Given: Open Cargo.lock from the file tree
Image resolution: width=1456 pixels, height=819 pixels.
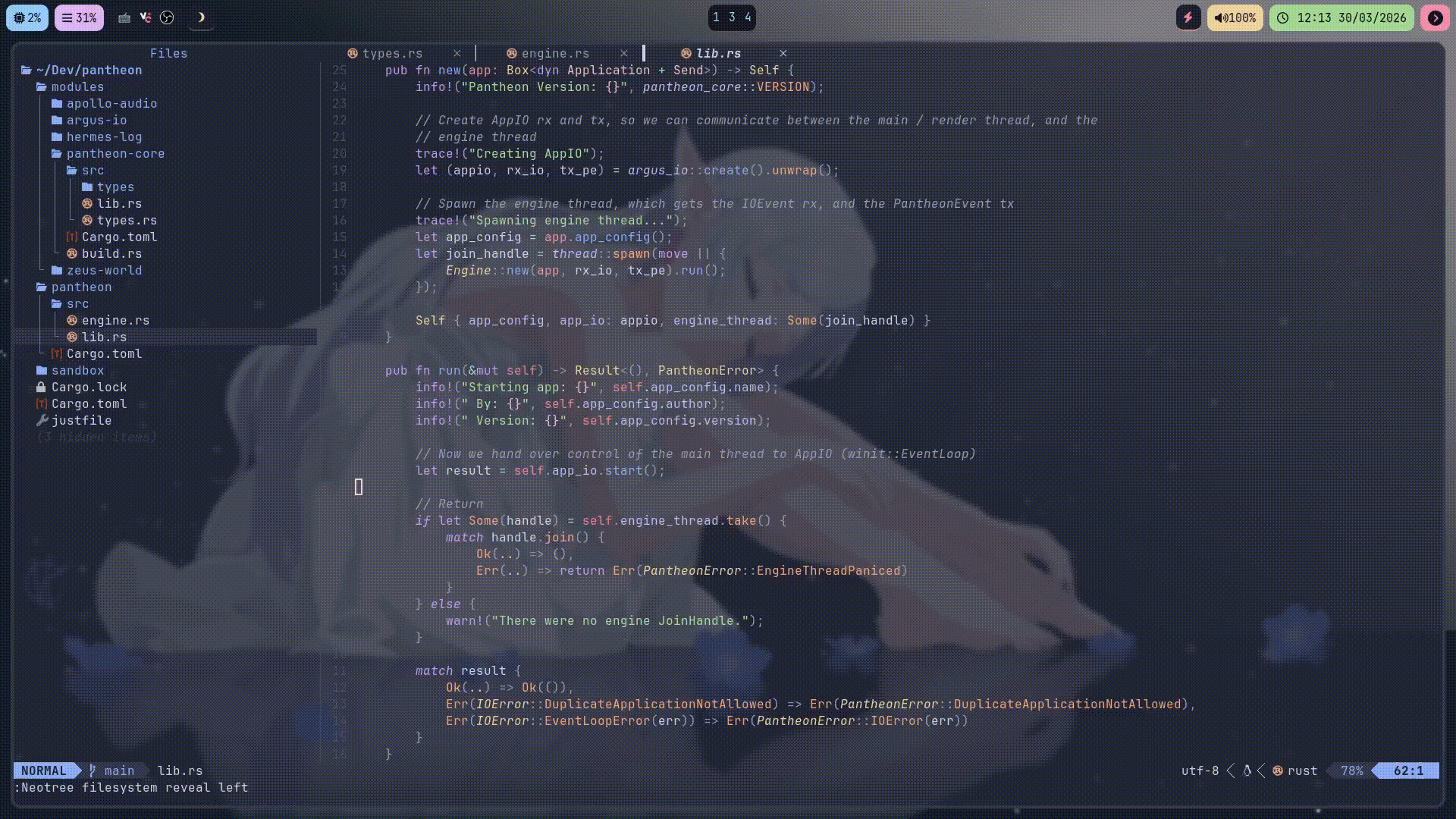Looking at the screenshot, I should click(89, 387).
